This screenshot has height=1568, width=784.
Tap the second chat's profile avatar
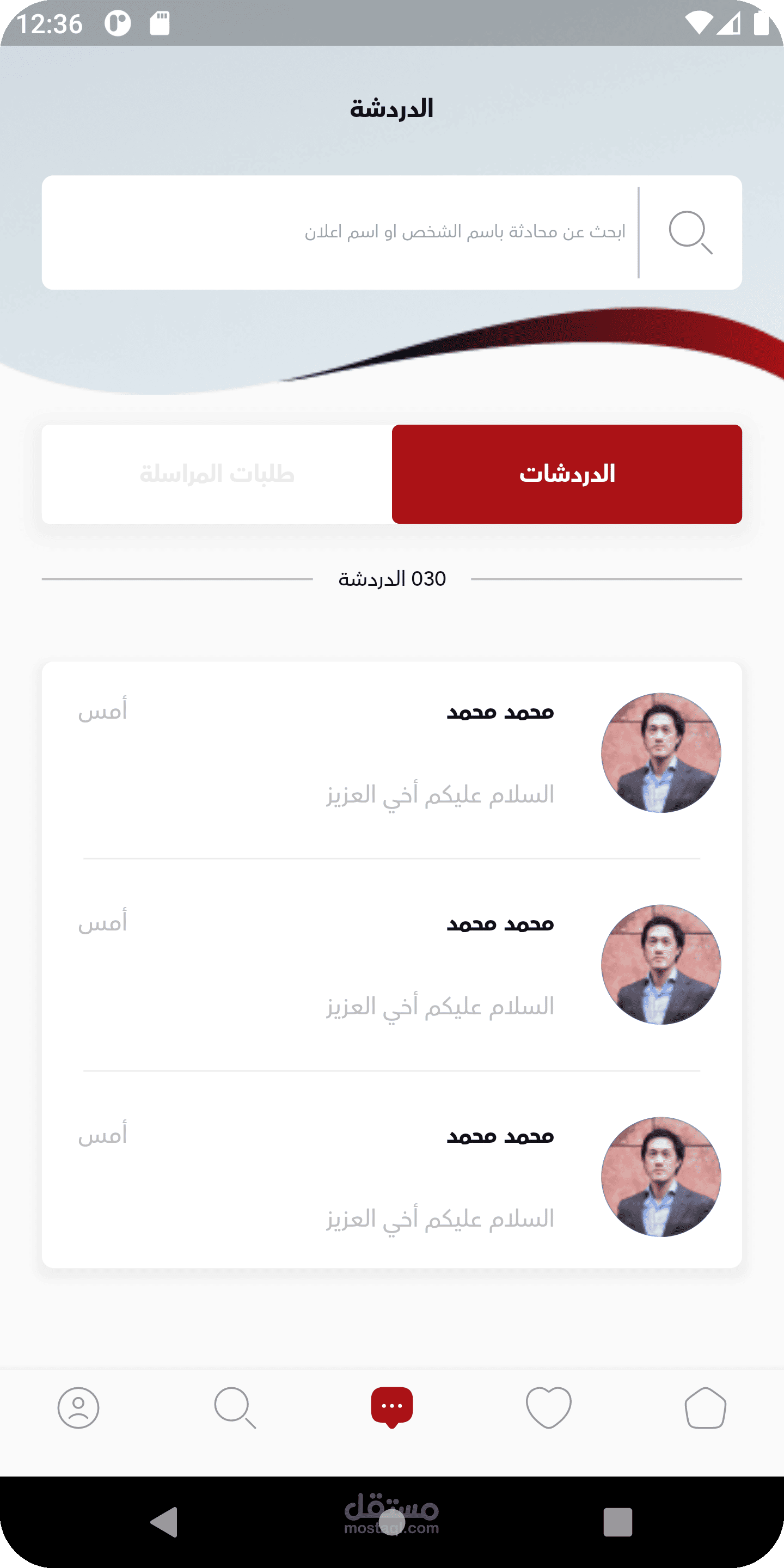(x=661, y=965)
